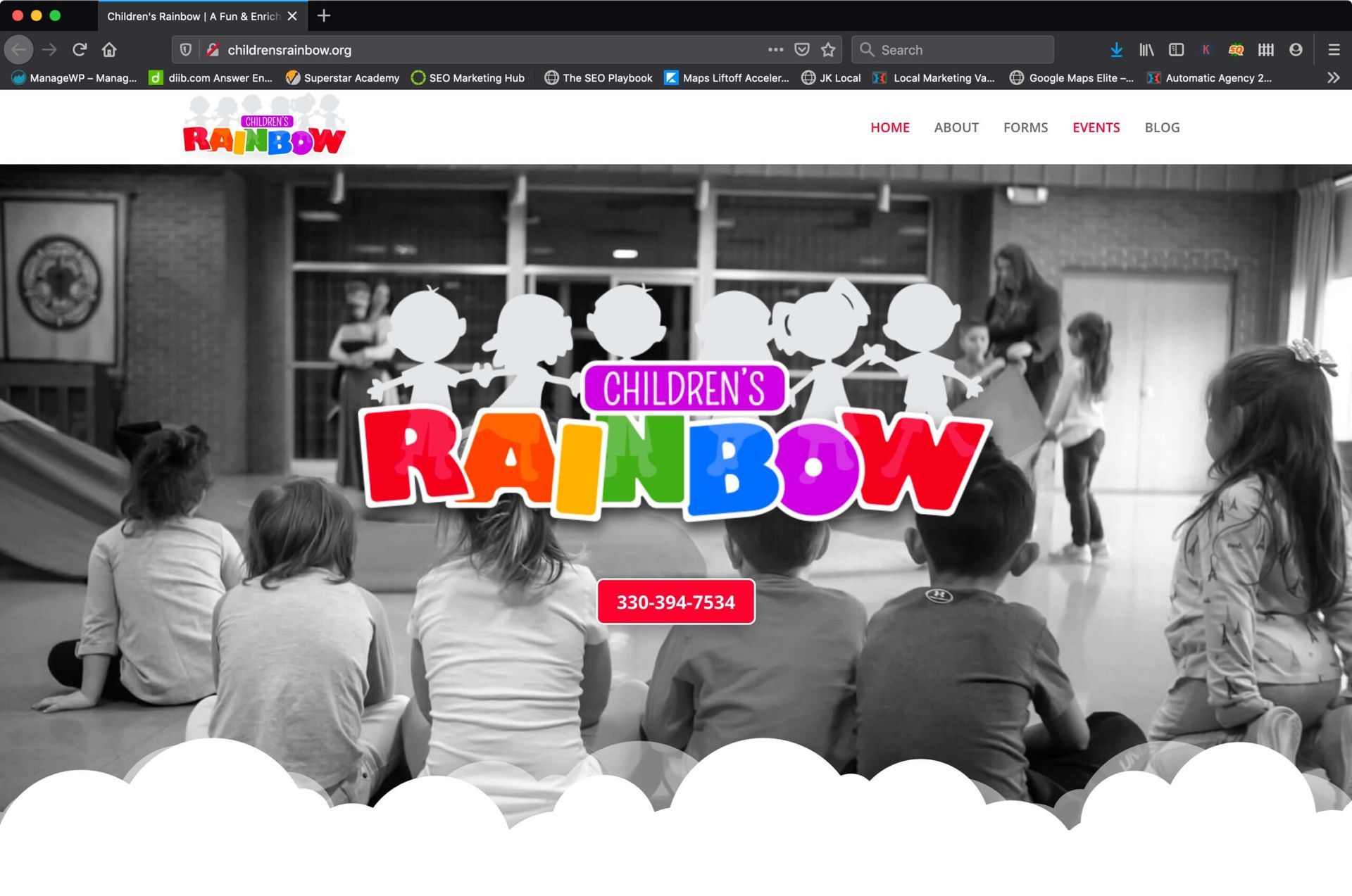Open Automatic Agency 2... bookmark
The width and height of the screenshot is (1352, 896).
point(1209,78)
